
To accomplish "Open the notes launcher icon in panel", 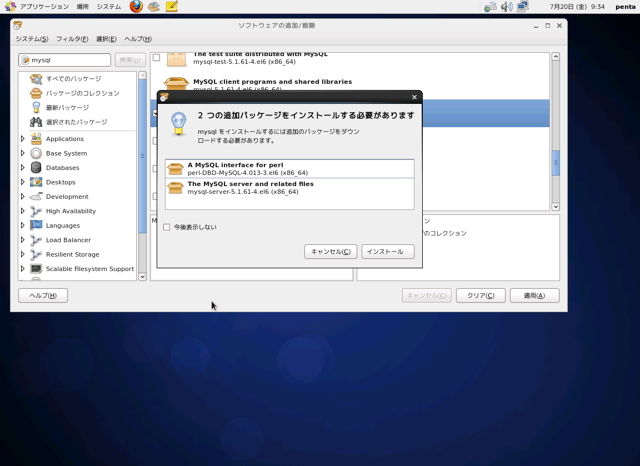I will [x=172, y=6].
